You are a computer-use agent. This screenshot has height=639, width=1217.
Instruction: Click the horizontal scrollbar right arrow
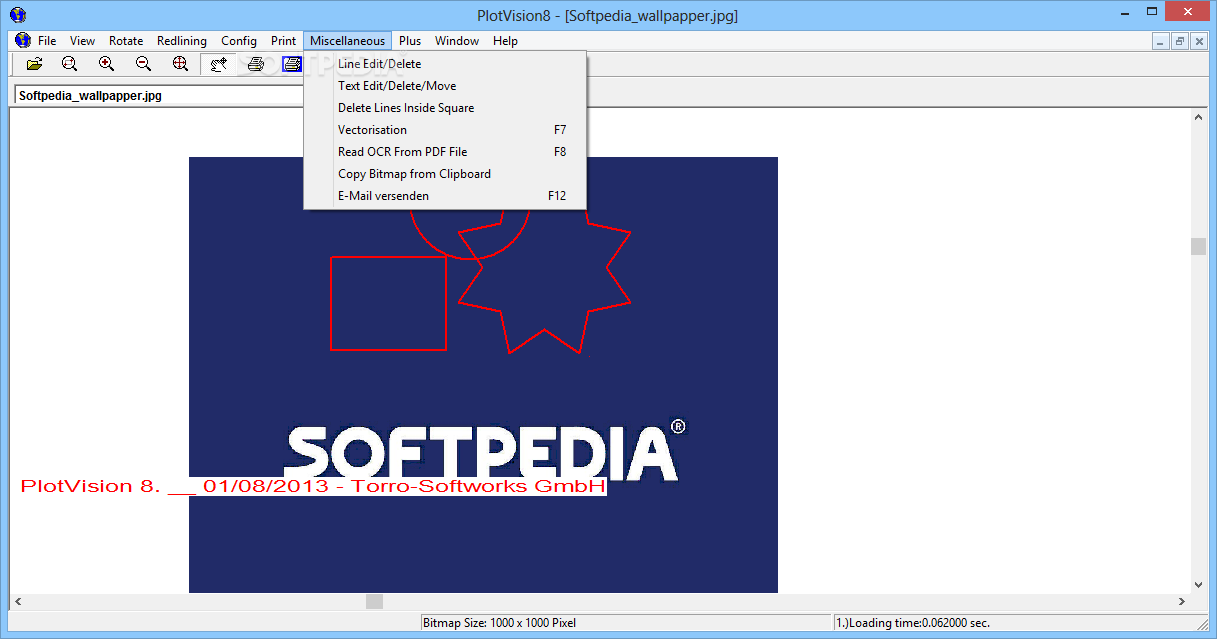pos(1182,602)
